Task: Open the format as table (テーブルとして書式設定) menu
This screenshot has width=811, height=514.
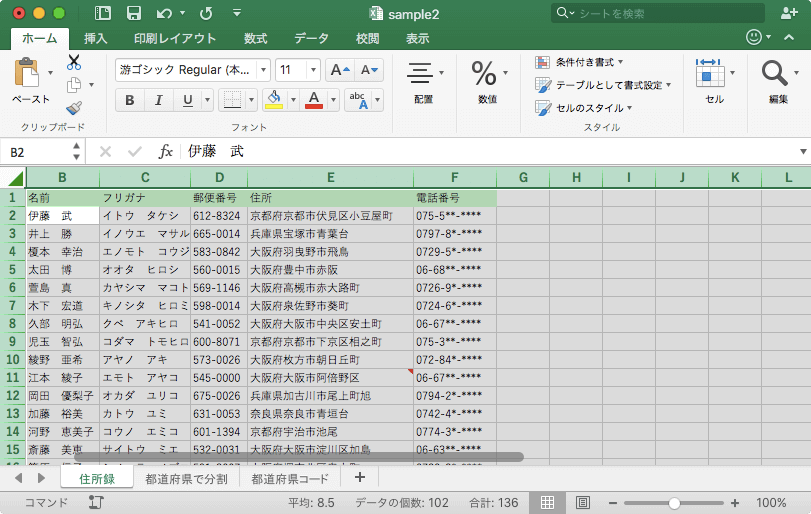Action: point(603,85)
